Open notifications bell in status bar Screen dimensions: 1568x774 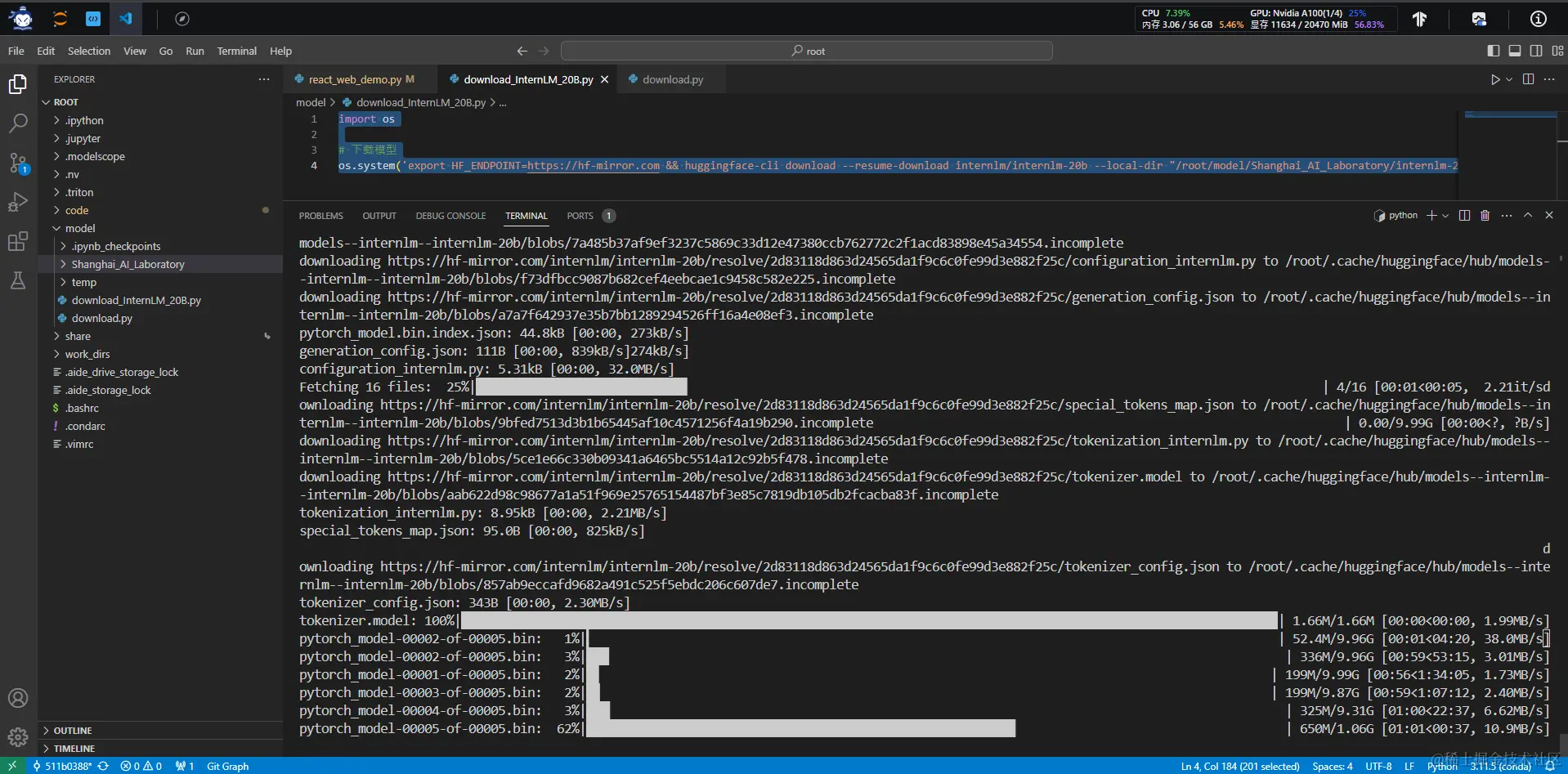click(x=1549, y=766)
